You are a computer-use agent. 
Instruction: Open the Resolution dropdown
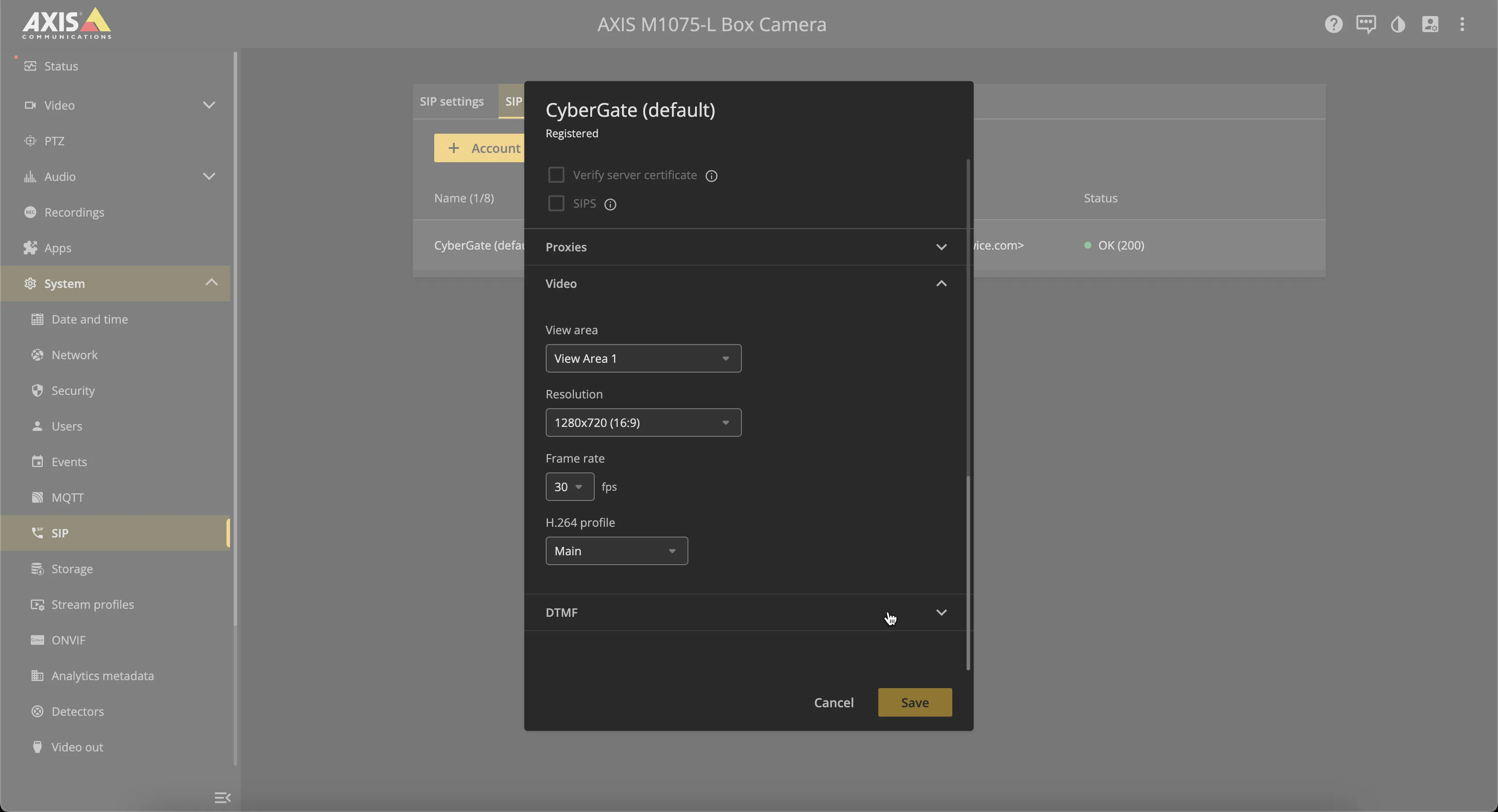pyautogui.click(x=643, y=422)
